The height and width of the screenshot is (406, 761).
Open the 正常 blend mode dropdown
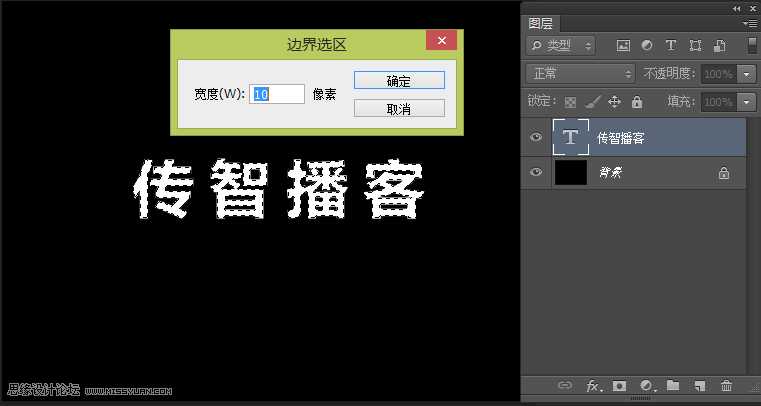(x=580, y=73)
